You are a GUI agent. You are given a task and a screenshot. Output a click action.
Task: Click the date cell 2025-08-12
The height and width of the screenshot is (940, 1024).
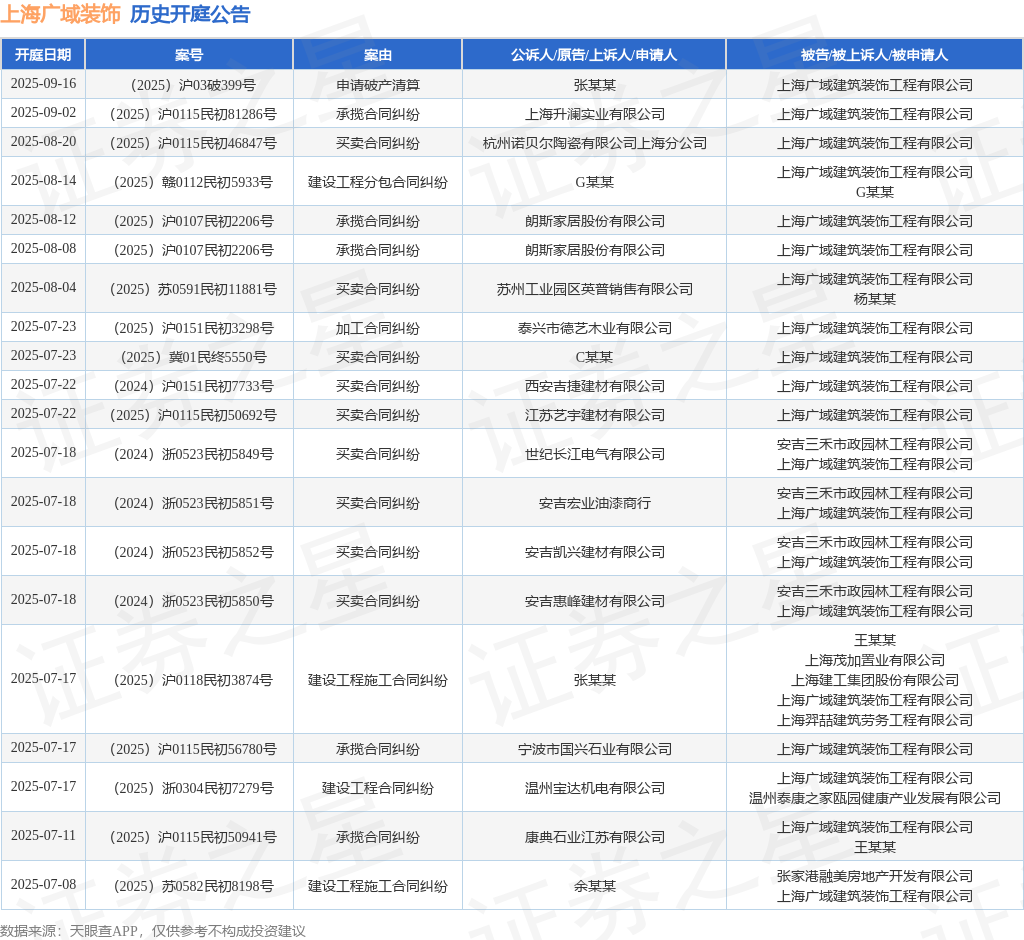[x=43, y=219]
